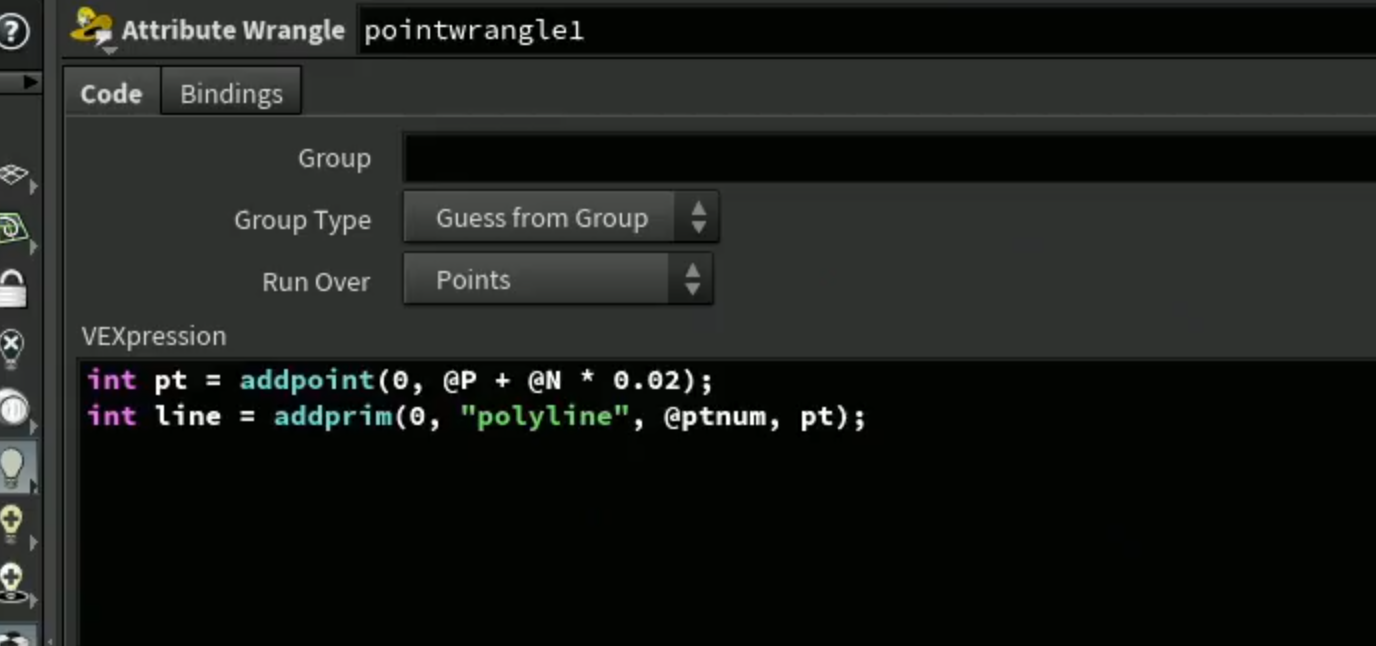This screenshot has height=646, width=1376.
Task: Click the Attribute Wrangle node icon
Action: 92,29
